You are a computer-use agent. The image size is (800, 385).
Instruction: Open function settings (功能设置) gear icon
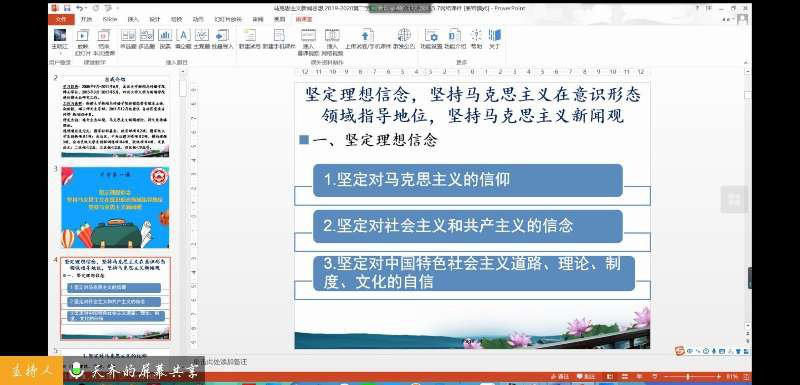click(x=431, y=38)
